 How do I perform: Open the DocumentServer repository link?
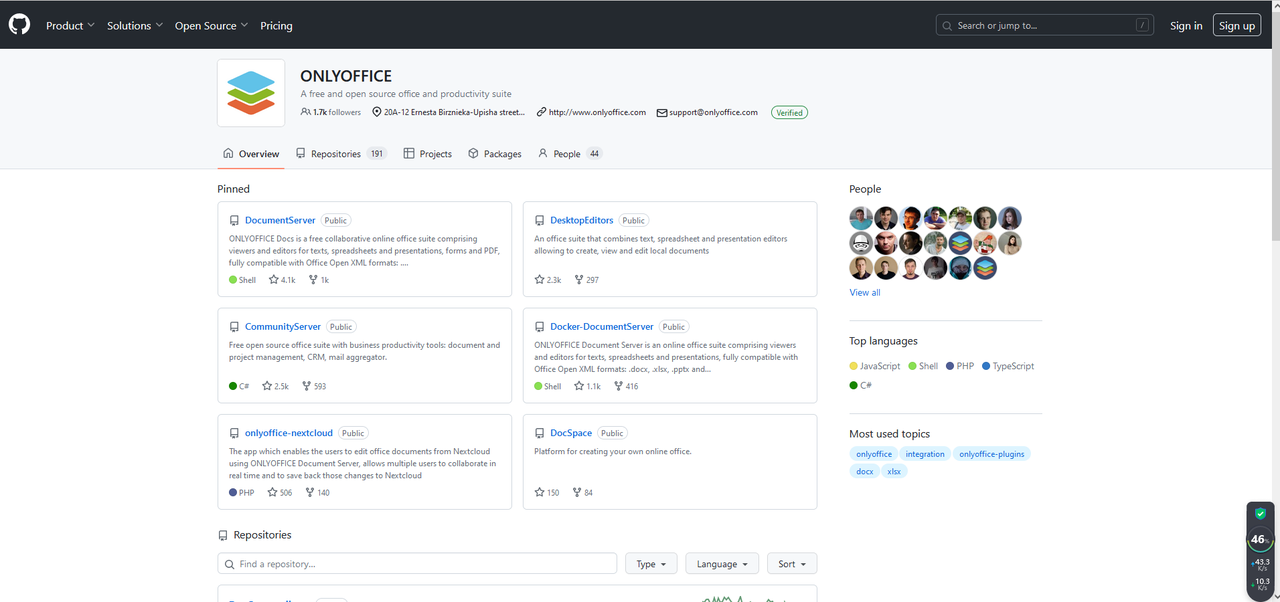[280, 220]
